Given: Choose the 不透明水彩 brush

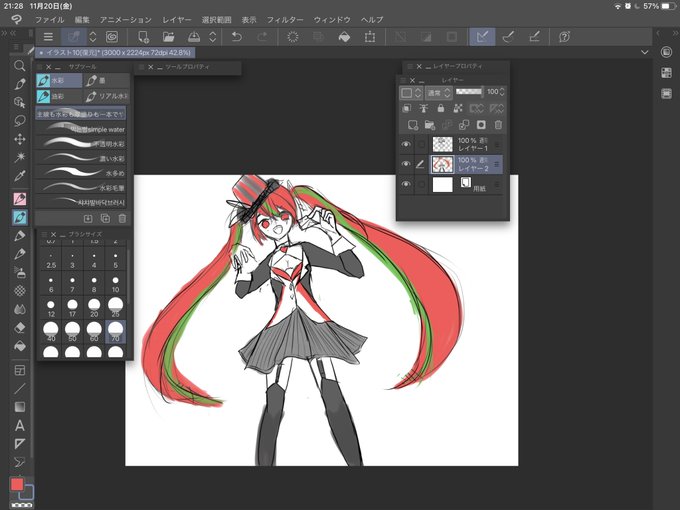Looking at the screenshot, I should (x=81, y=144).
